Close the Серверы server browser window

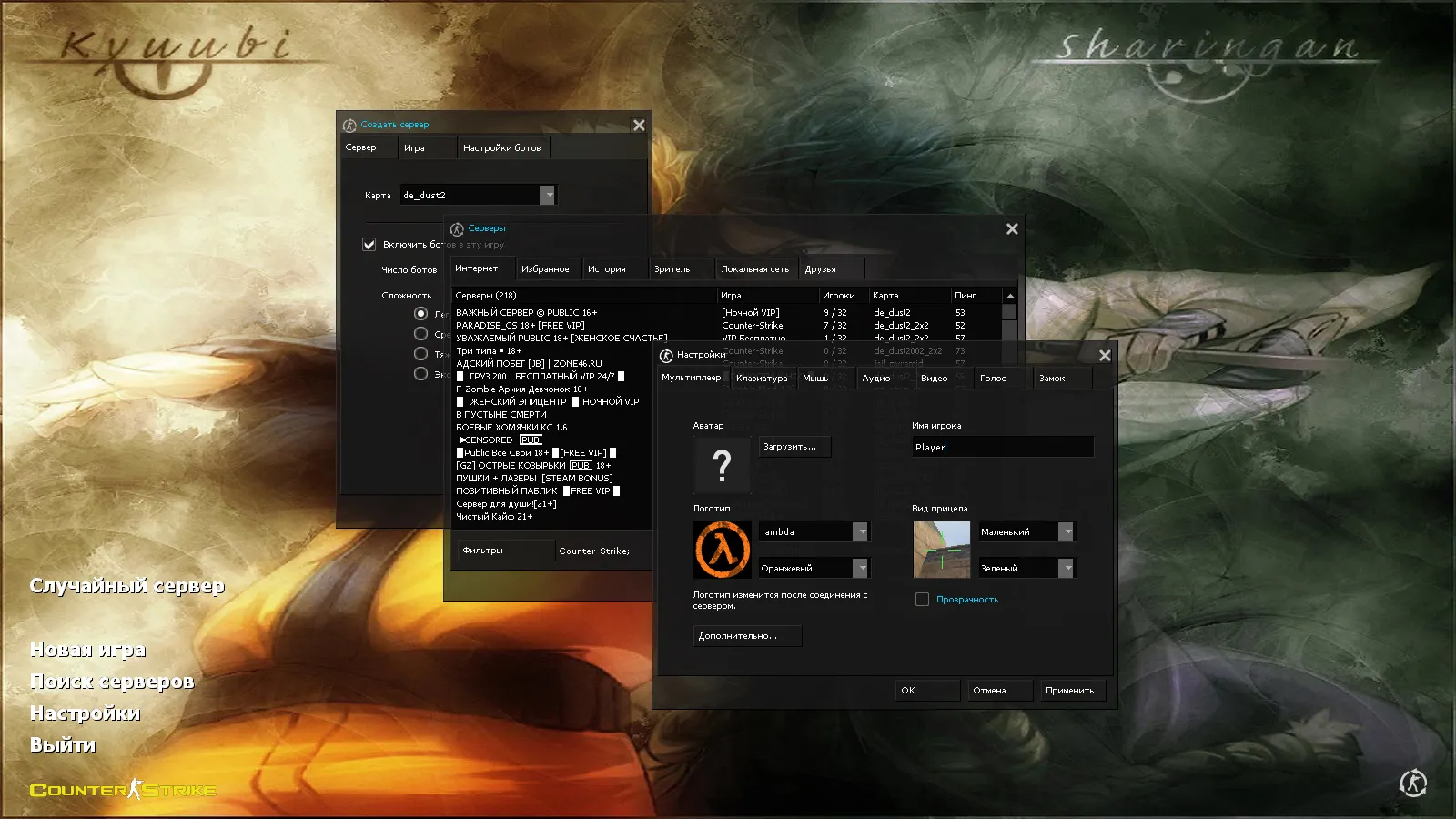1012,229
